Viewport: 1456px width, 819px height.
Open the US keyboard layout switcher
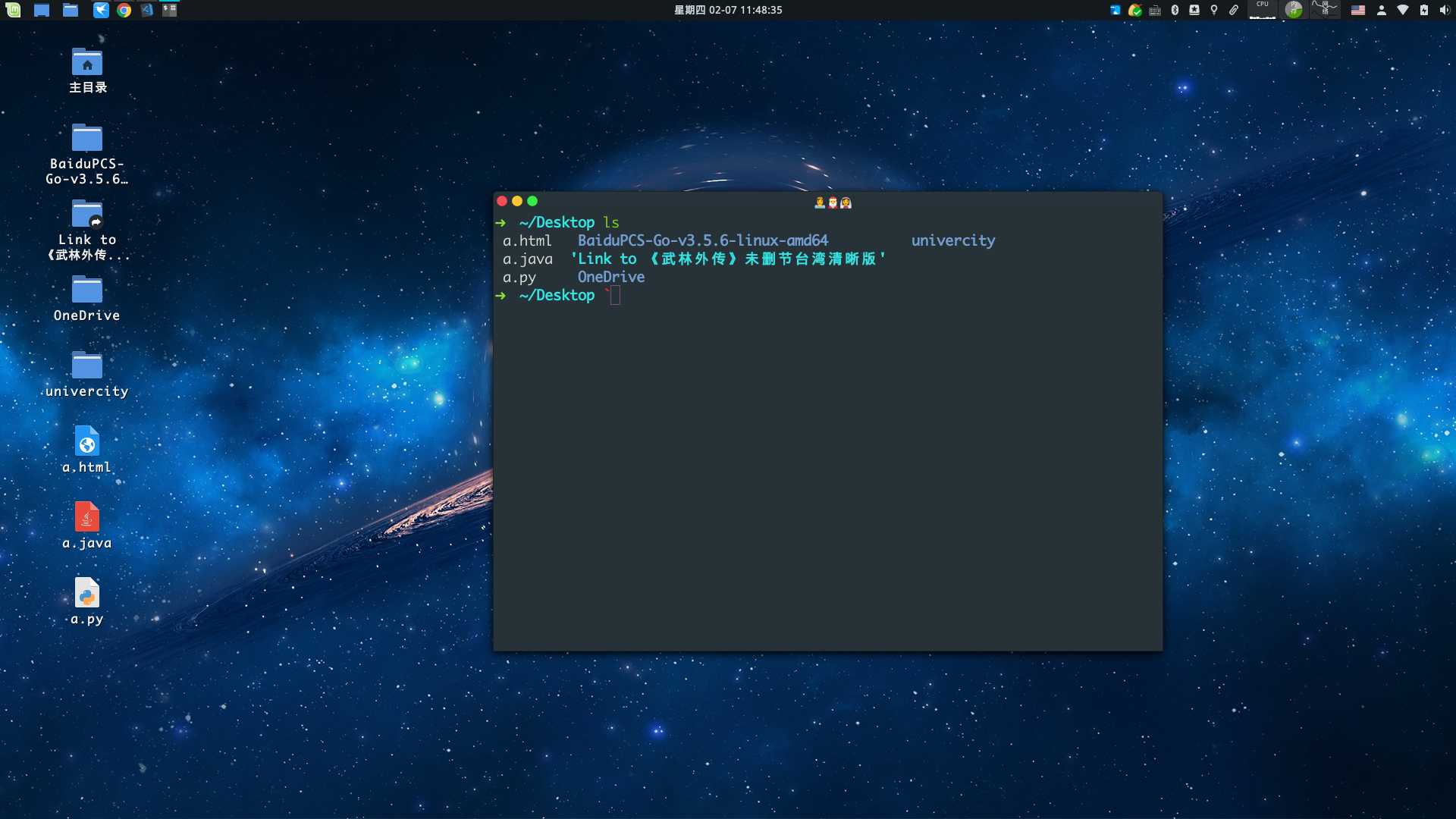(x=1359, y=11)
